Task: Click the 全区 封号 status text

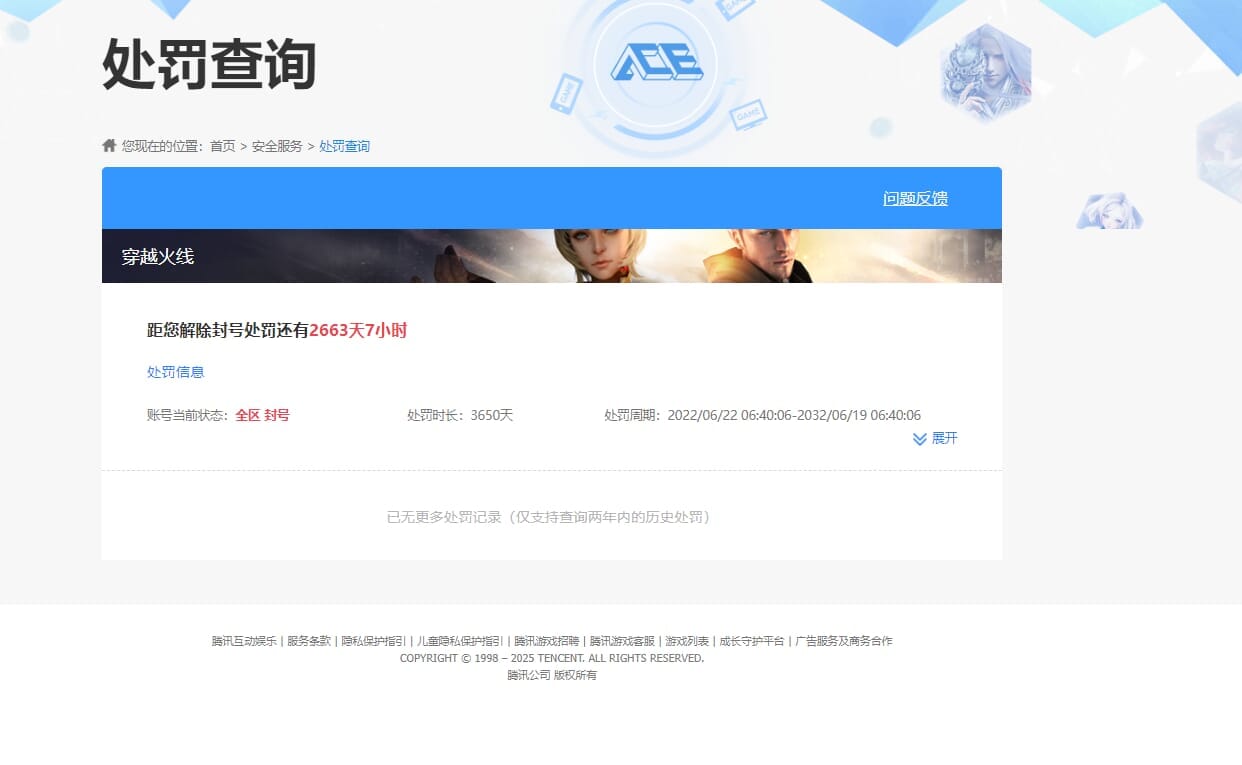Action: (x=262, y=415)
